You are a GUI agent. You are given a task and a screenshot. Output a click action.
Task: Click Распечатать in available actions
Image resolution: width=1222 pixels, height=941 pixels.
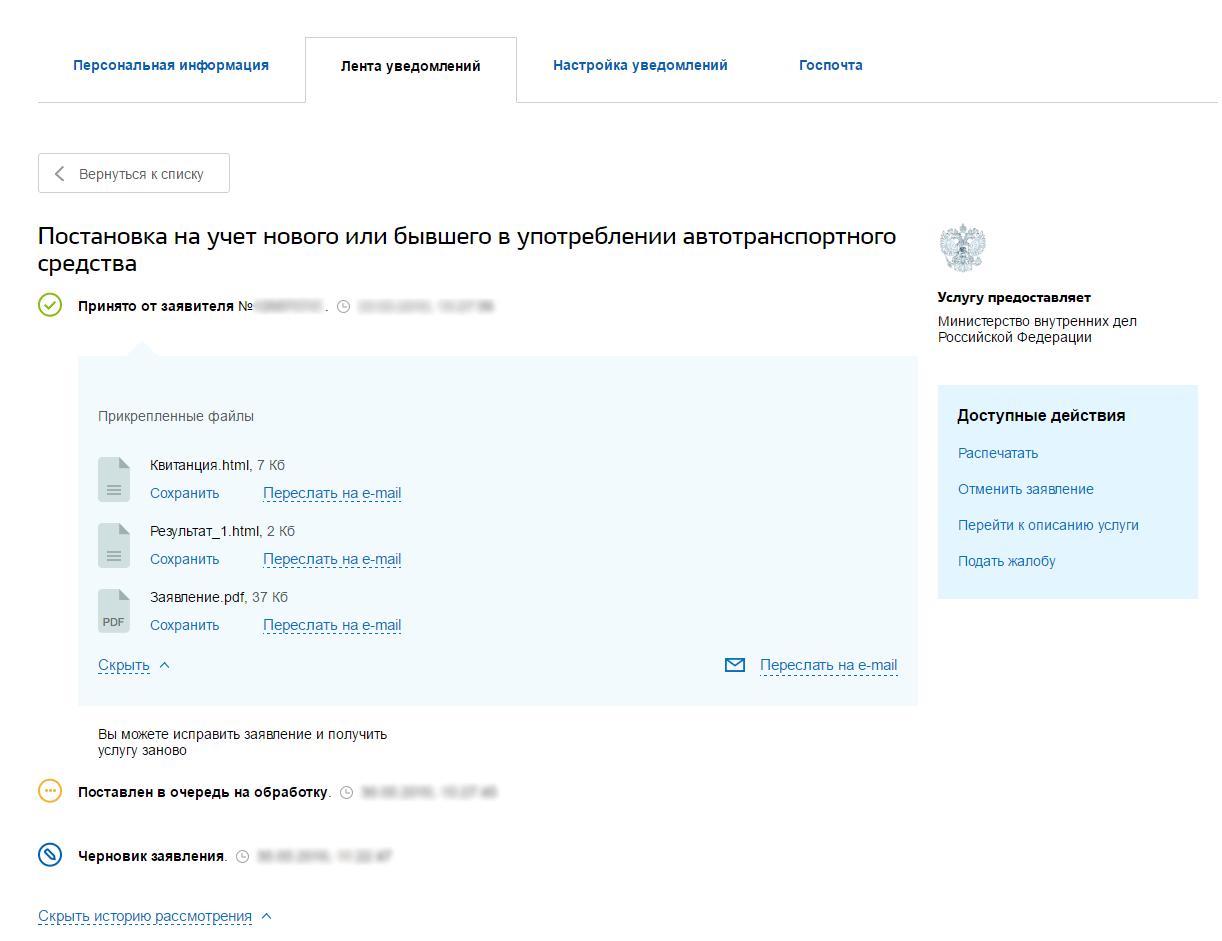click(998, 453)
